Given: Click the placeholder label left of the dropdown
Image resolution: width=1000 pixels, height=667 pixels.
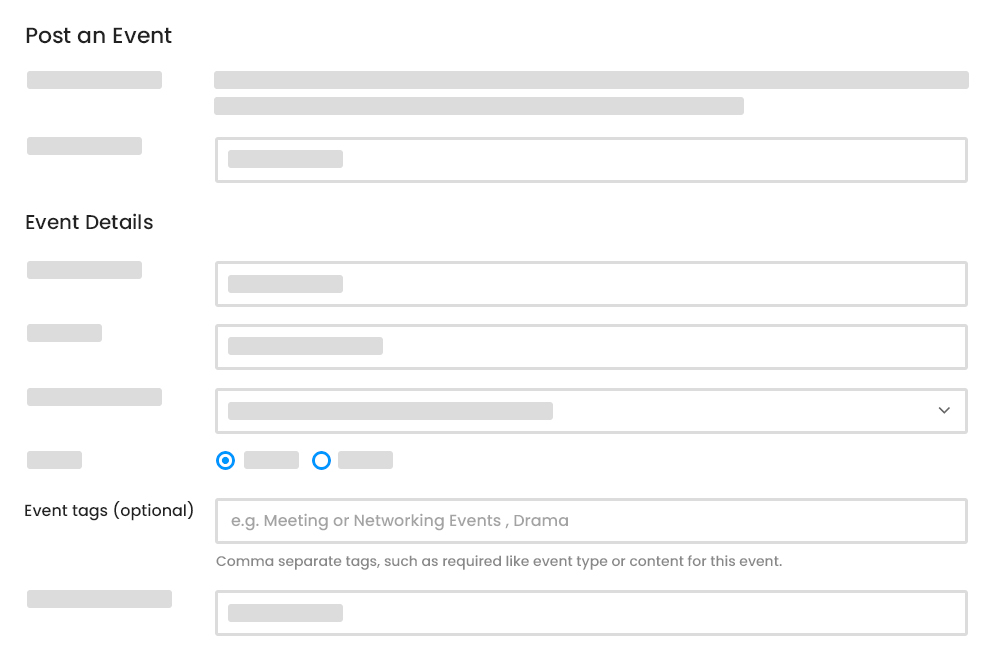Looking at the screenshot, I should click(x=93, y=396).
